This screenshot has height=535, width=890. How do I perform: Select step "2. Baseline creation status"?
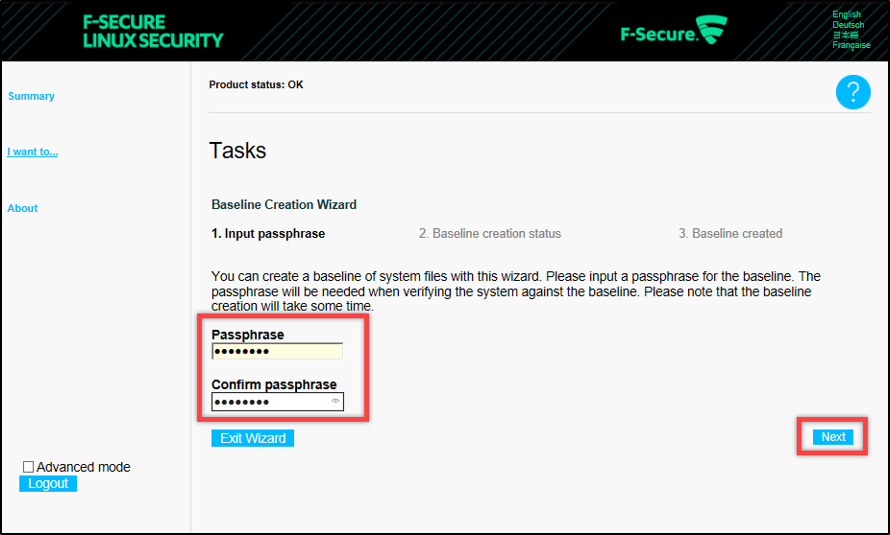[x=490, y=234]
